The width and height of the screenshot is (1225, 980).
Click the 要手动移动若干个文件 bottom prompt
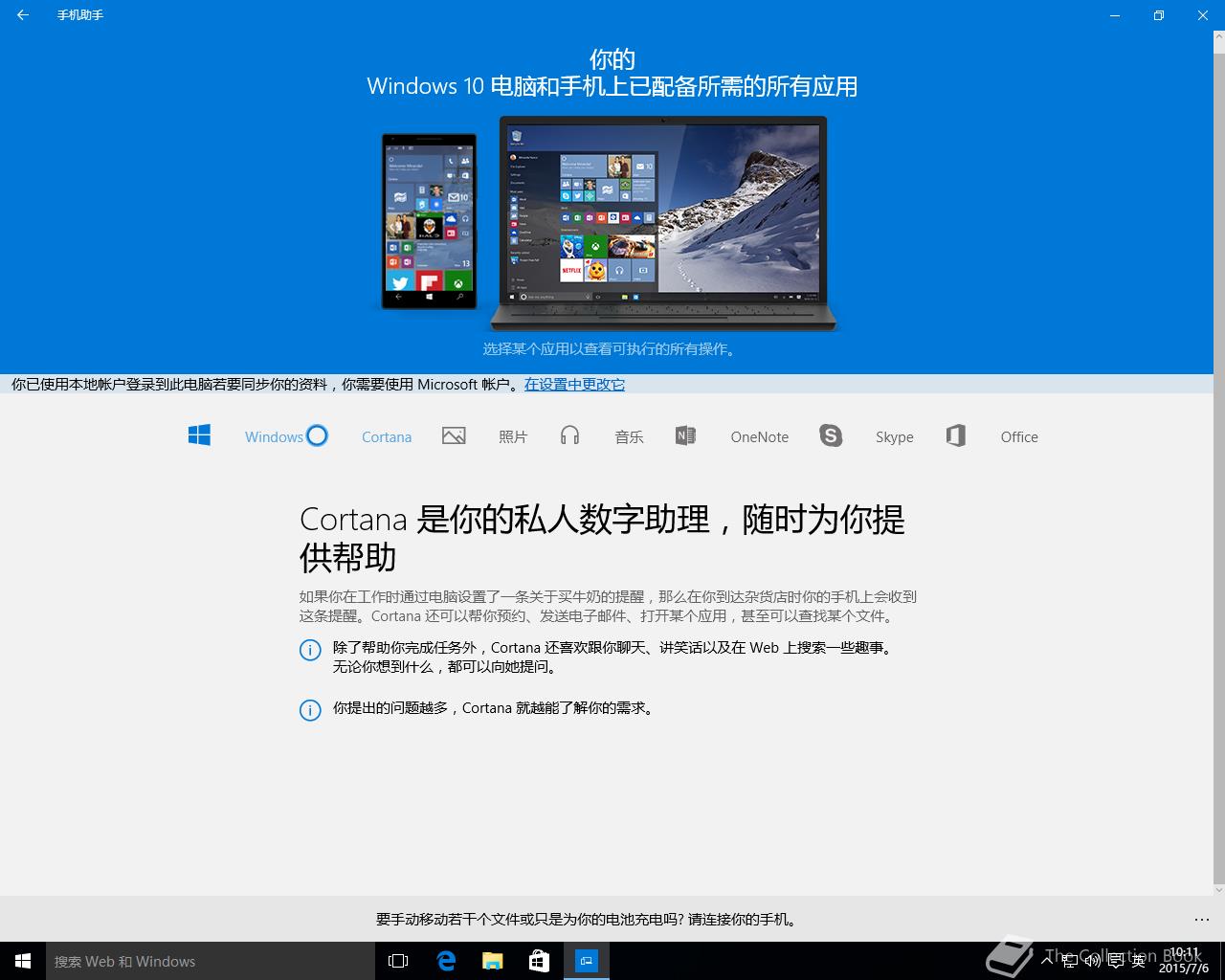click(588, 920)
